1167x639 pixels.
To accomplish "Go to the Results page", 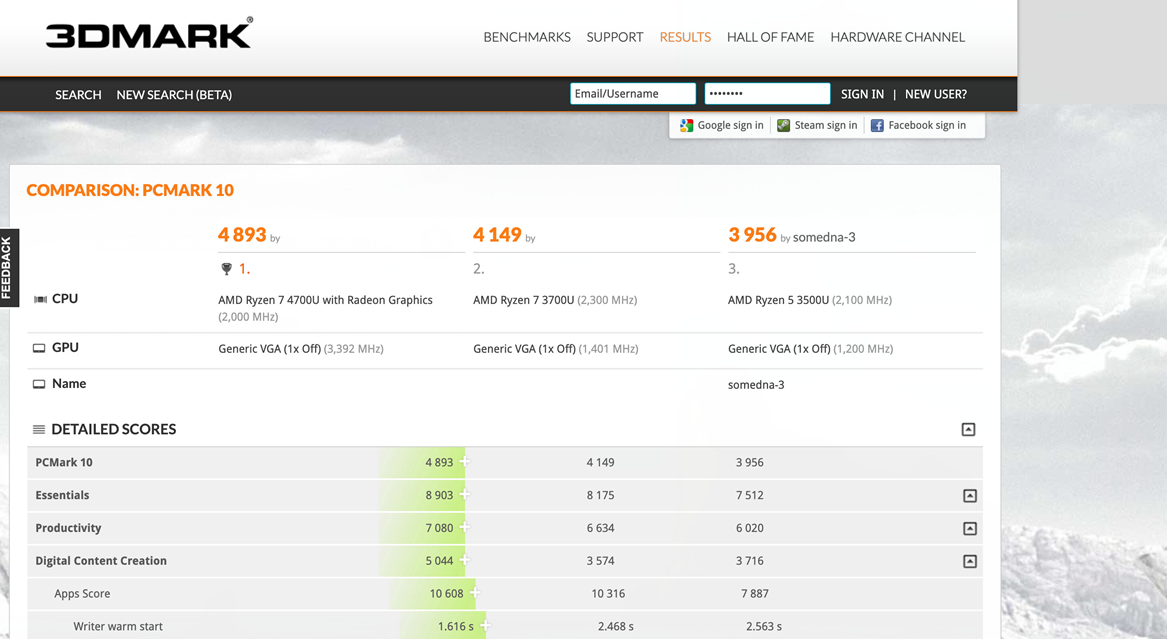I will click(685, 37).
